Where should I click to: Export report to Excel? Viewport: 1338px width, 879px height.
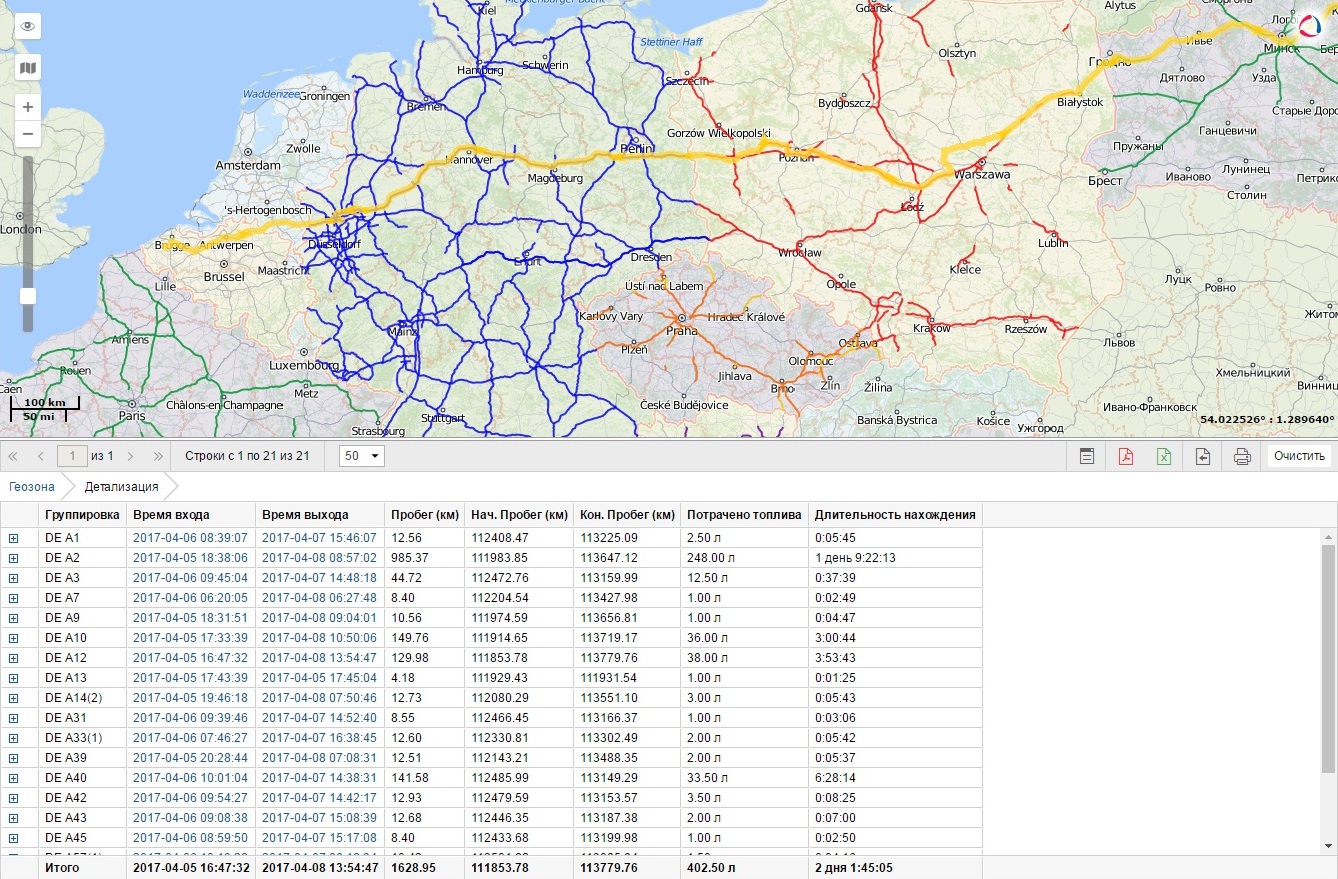pos(1164,457)
